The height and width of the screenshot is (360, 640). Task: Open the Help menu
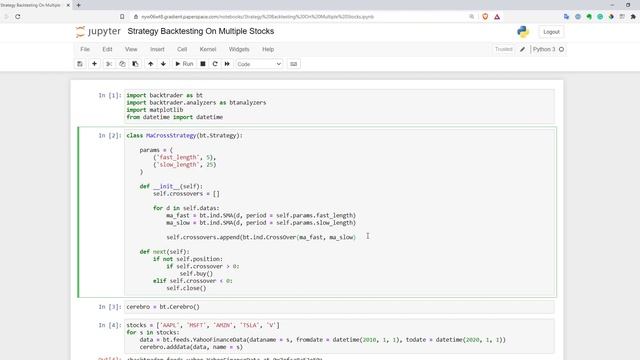[x=268, y=49]
